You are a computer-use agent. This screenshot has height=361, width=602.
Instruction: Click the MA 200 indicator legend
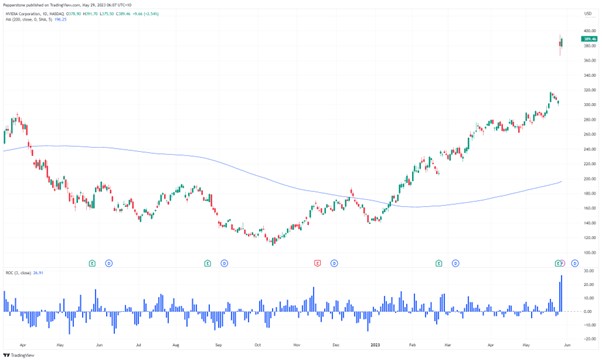28,19
